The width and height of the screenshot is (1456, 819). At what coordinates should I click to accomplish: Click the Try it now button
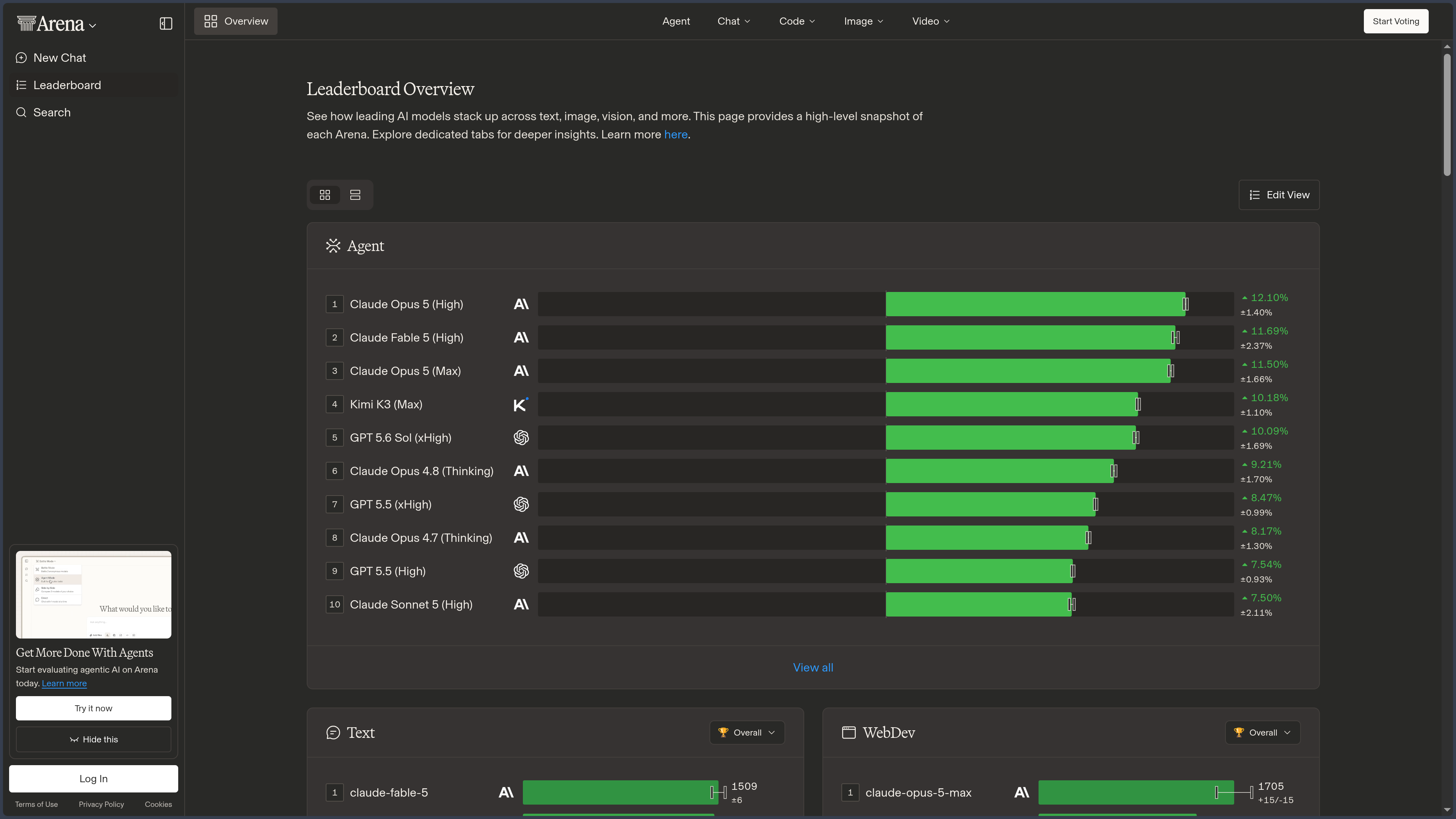[x=93, y=708]
